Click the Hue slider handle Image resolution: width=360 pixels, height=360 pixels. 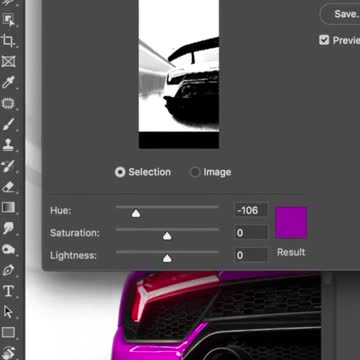[x=136, y=213]
